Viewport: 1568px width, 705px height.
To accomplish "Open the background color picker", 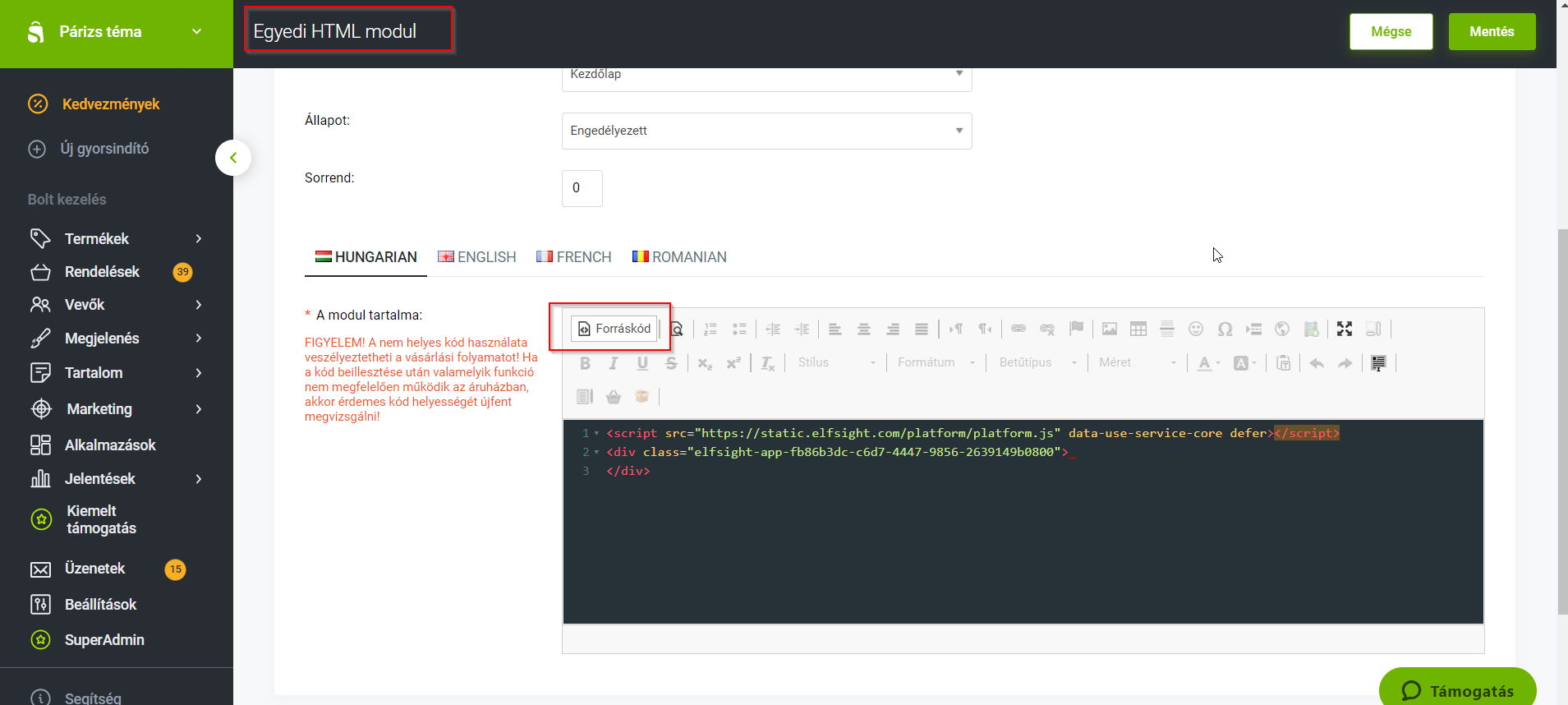I will point(1245,363).
